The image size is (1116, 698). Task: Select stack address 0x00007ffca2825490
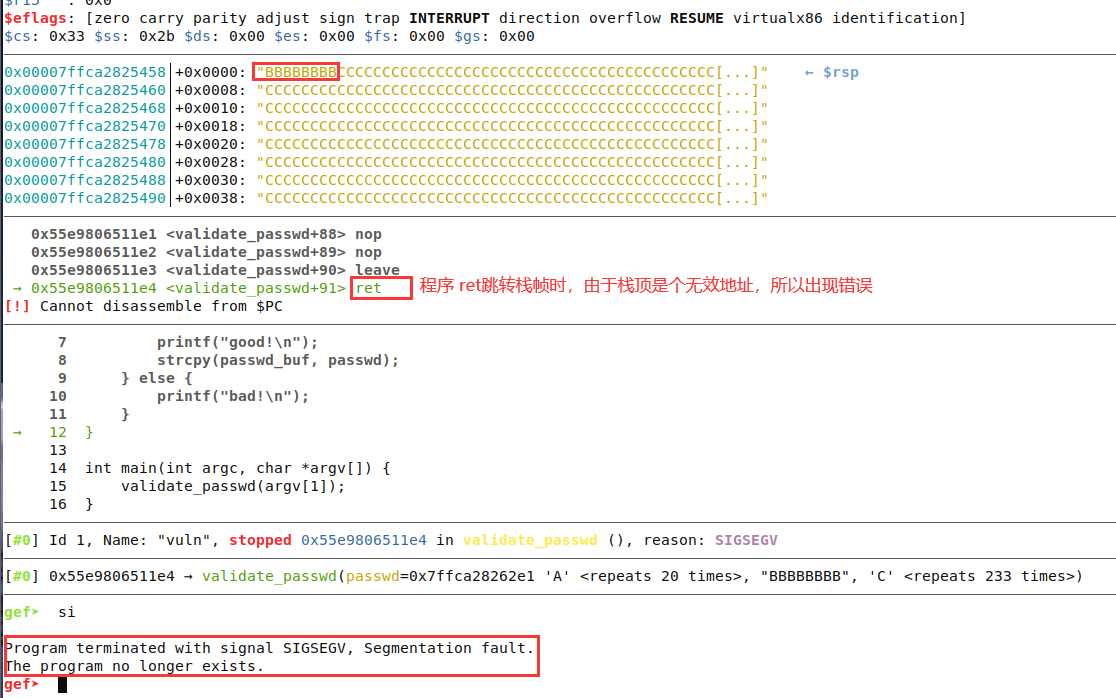click(x=85, y=199)
